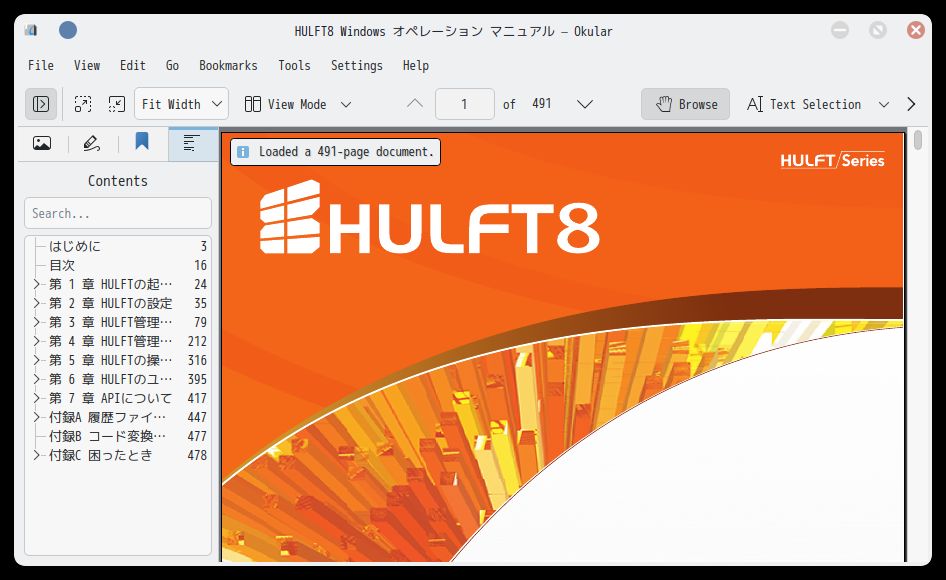Expand 第 2 章 HULFTの設定 tree node
Image resolution: width=946 pixels, height=580 pixels.
coord(36,303)
